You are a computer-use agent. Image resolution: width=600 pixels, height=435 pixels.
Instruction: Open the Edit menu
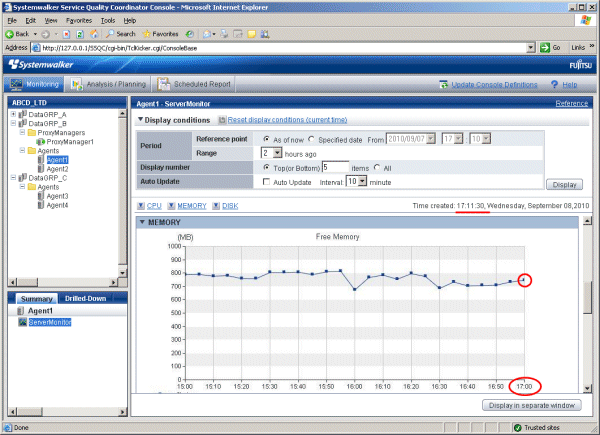click(x=31, y=21)
